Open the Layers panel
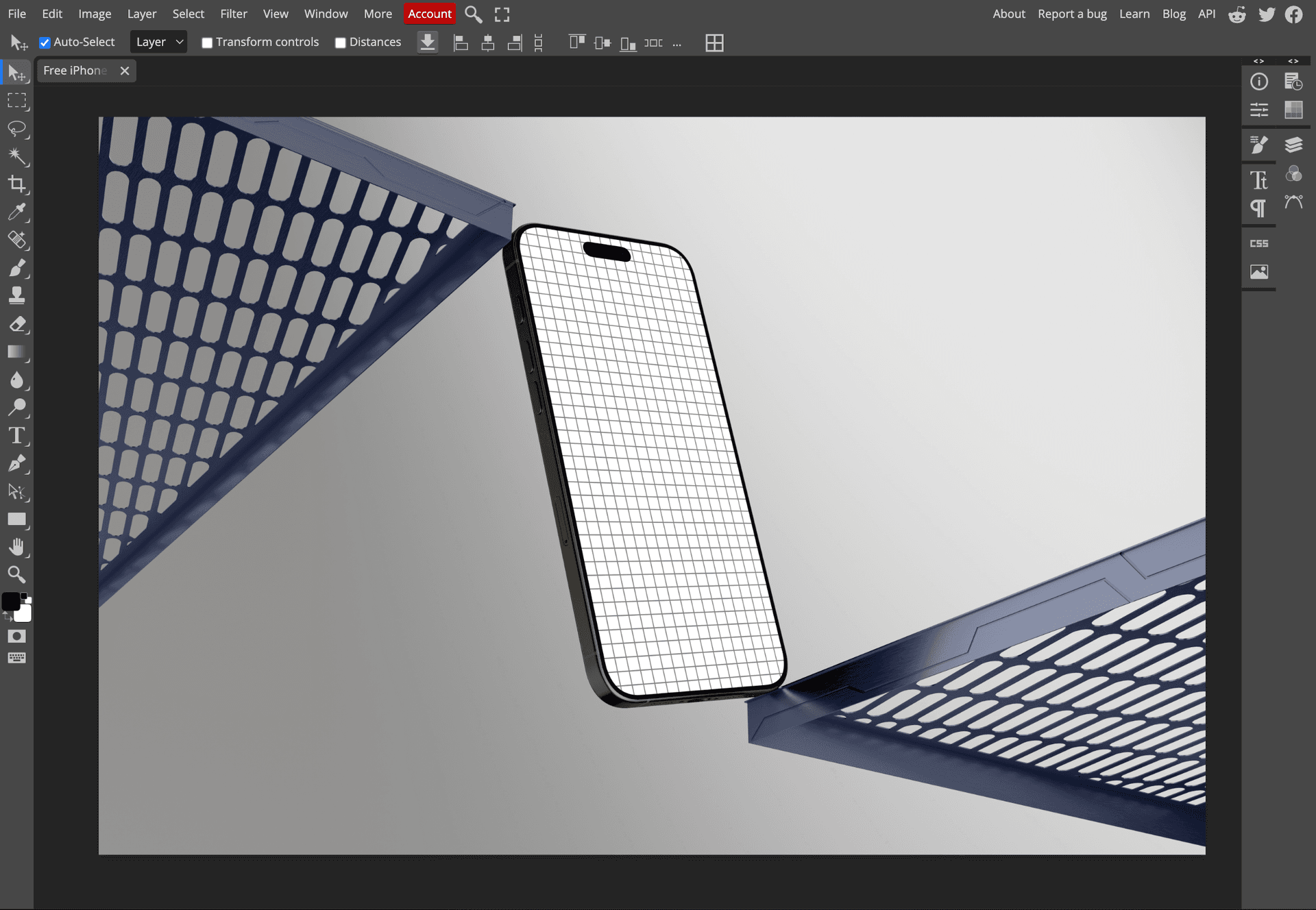This screenshot has height=910, width=1316. [x=1294, y=145]
